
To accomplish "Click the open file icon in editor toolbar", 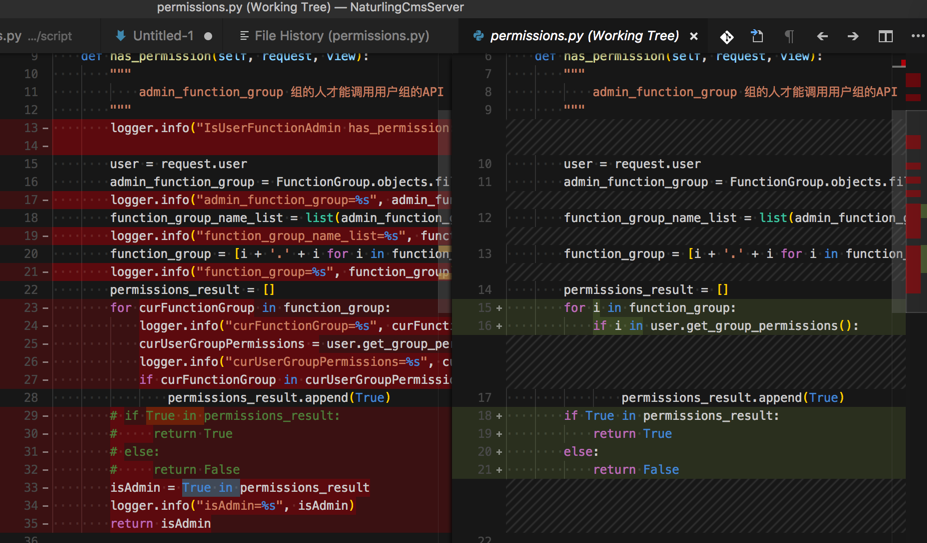I will click(757, 36).
